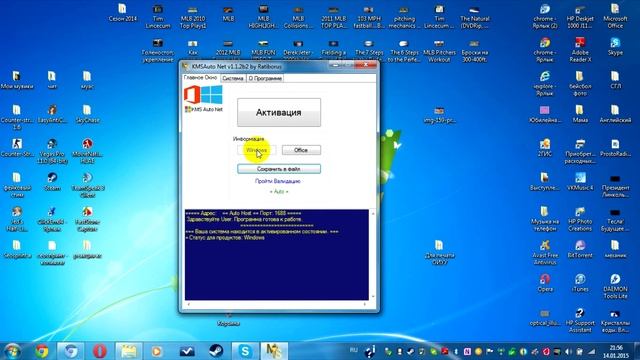Close the KMSAuto Net window

click(x=366, y=64)
